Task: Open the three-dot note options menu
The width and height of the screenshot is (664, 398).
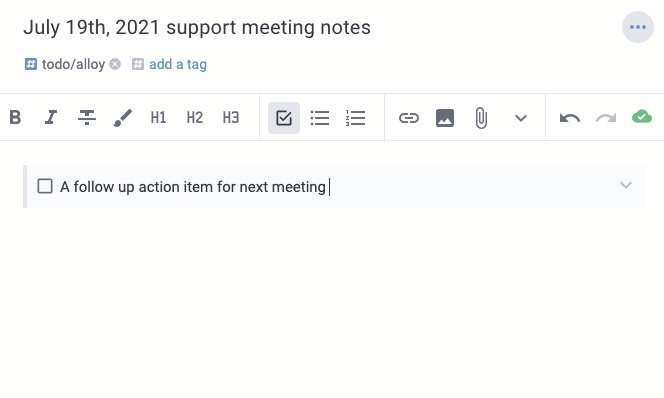Action: [x=638, y=27]
